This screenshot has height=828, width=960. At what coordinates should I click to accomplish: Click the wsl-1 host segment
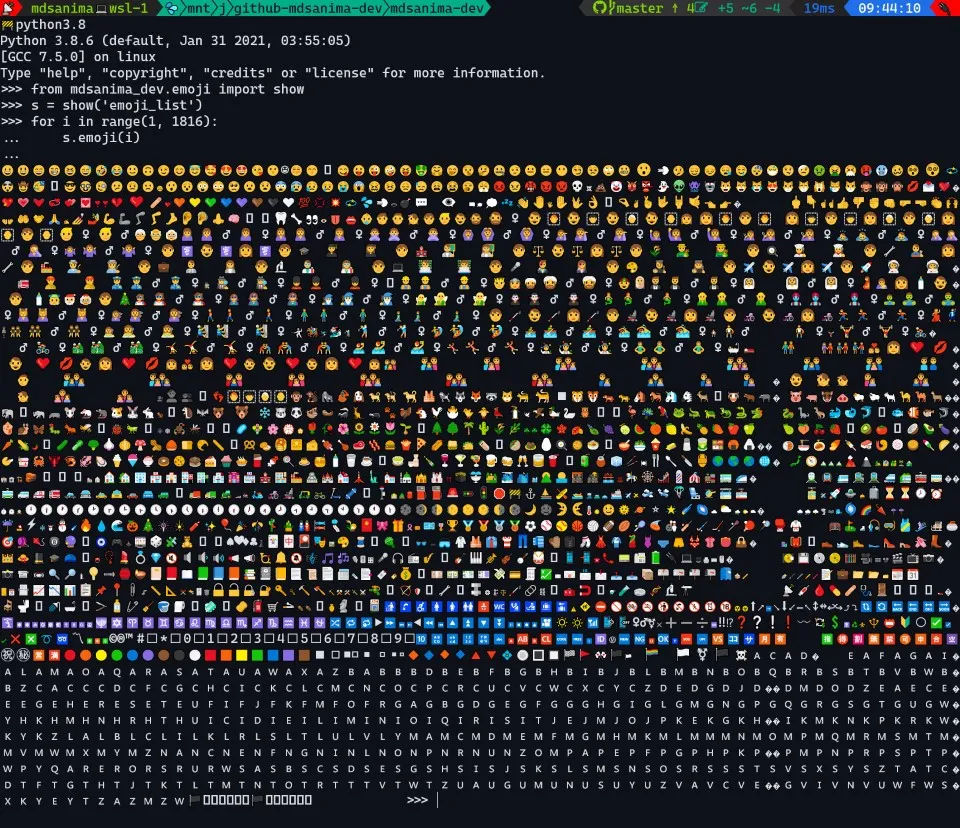[x=128, y=8]
